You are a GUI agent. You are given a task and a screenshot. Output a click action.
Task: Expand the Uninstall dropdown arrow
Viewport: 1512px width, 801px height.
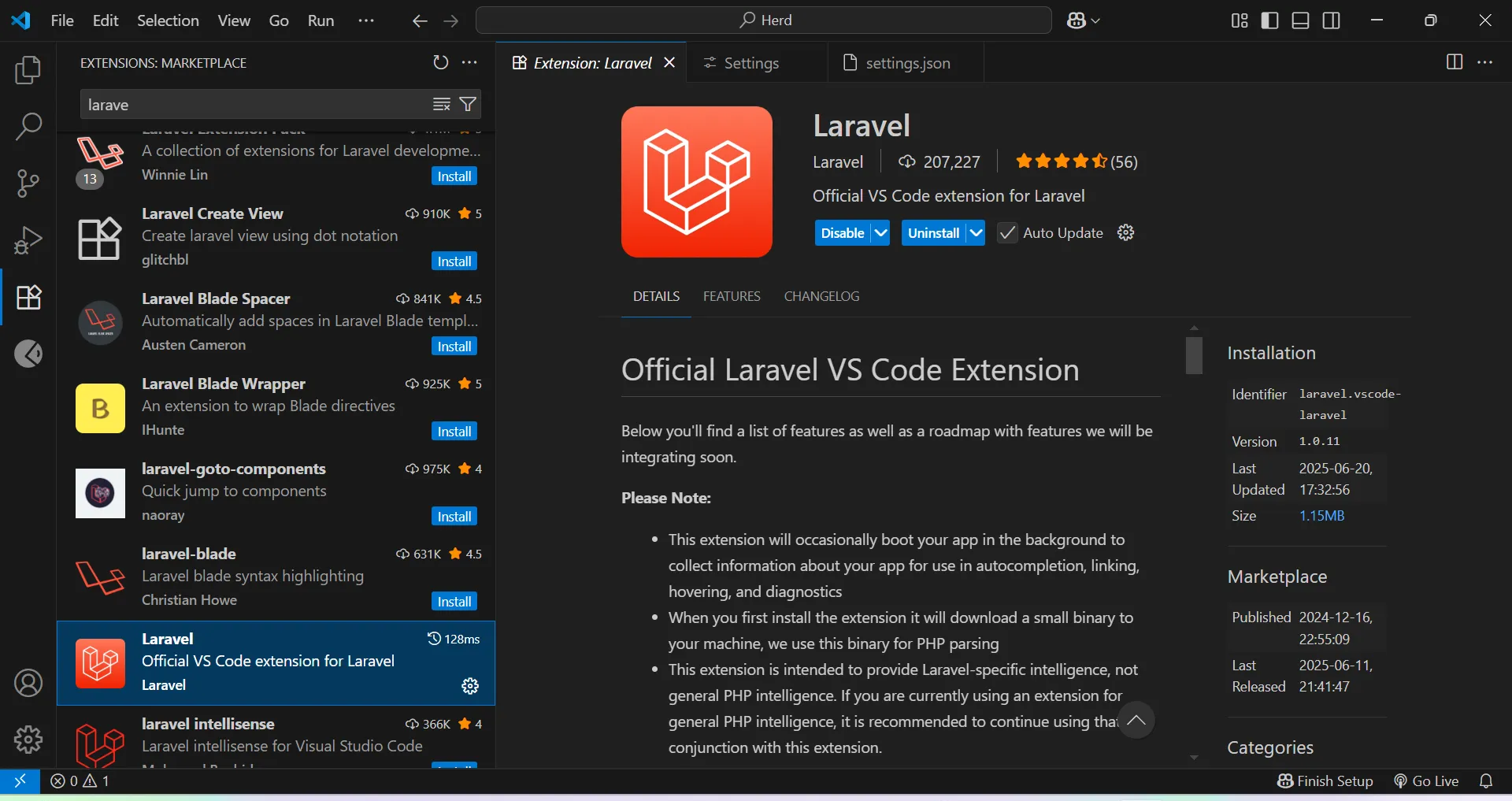[976, 232]
